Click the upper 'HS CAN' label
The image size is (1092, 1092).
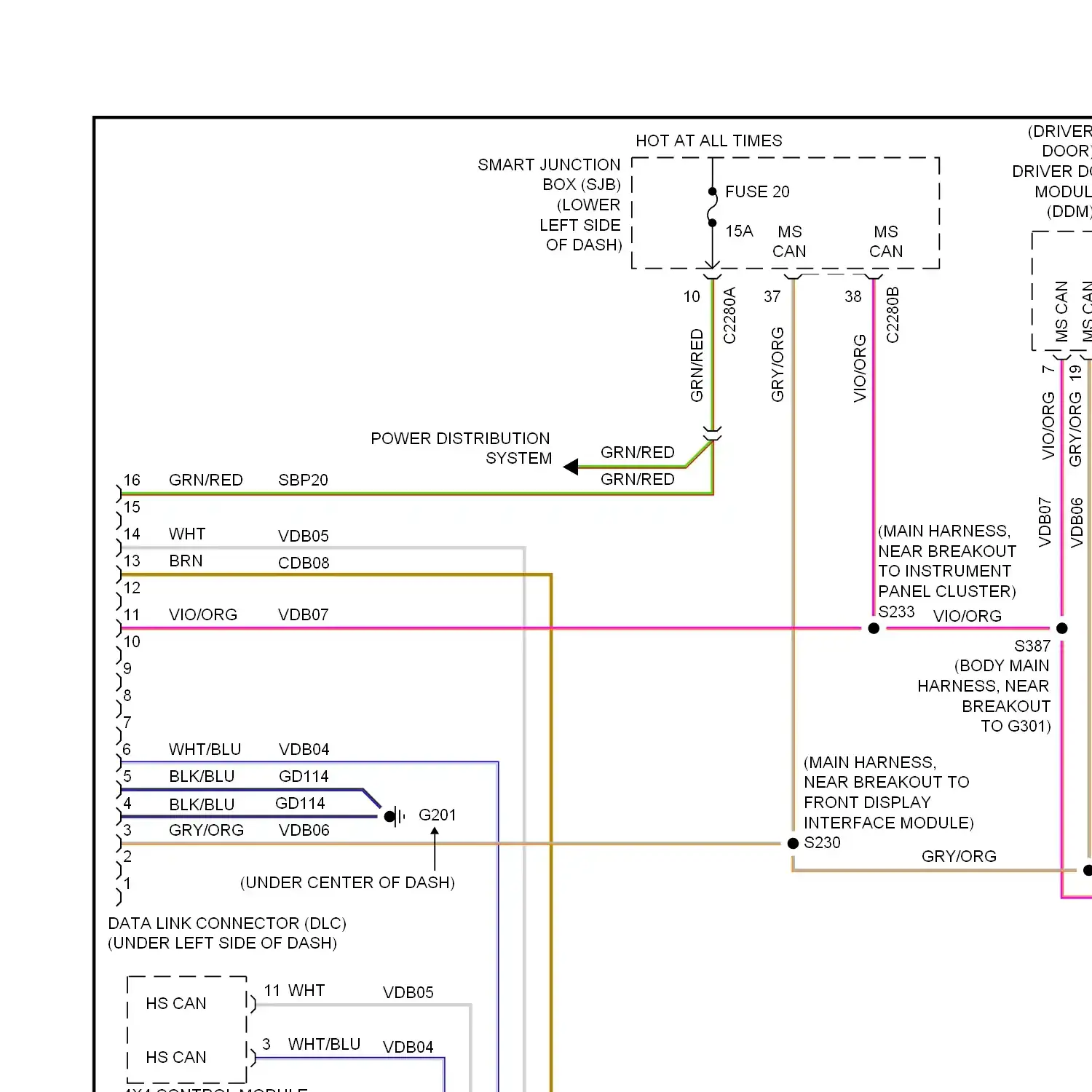[x=176, y=1003]
